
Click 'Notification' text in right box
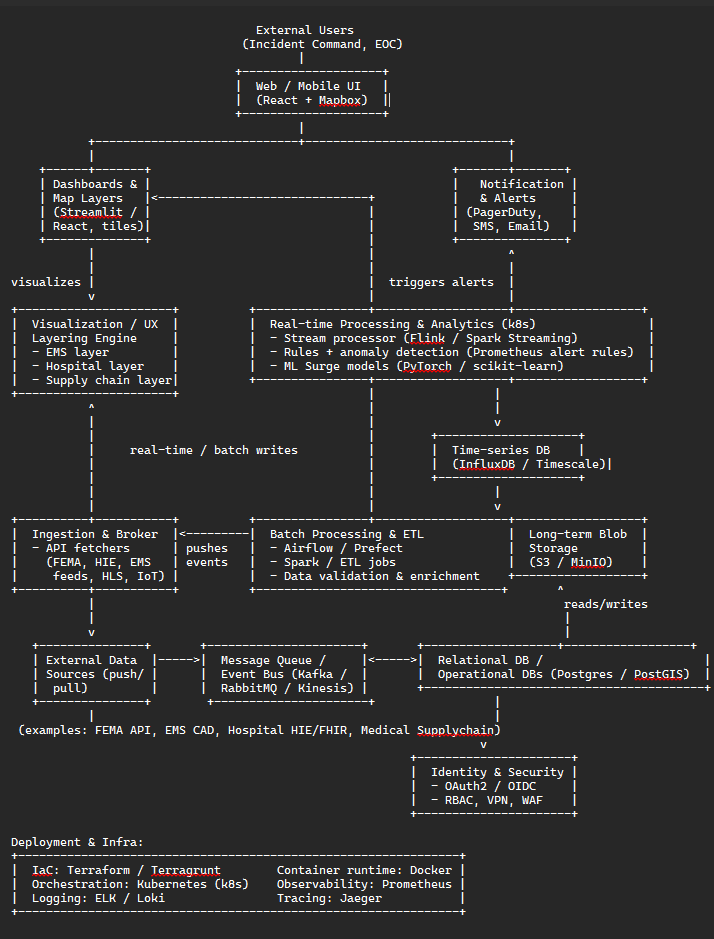pyautogui.click(x=522, y=184)
